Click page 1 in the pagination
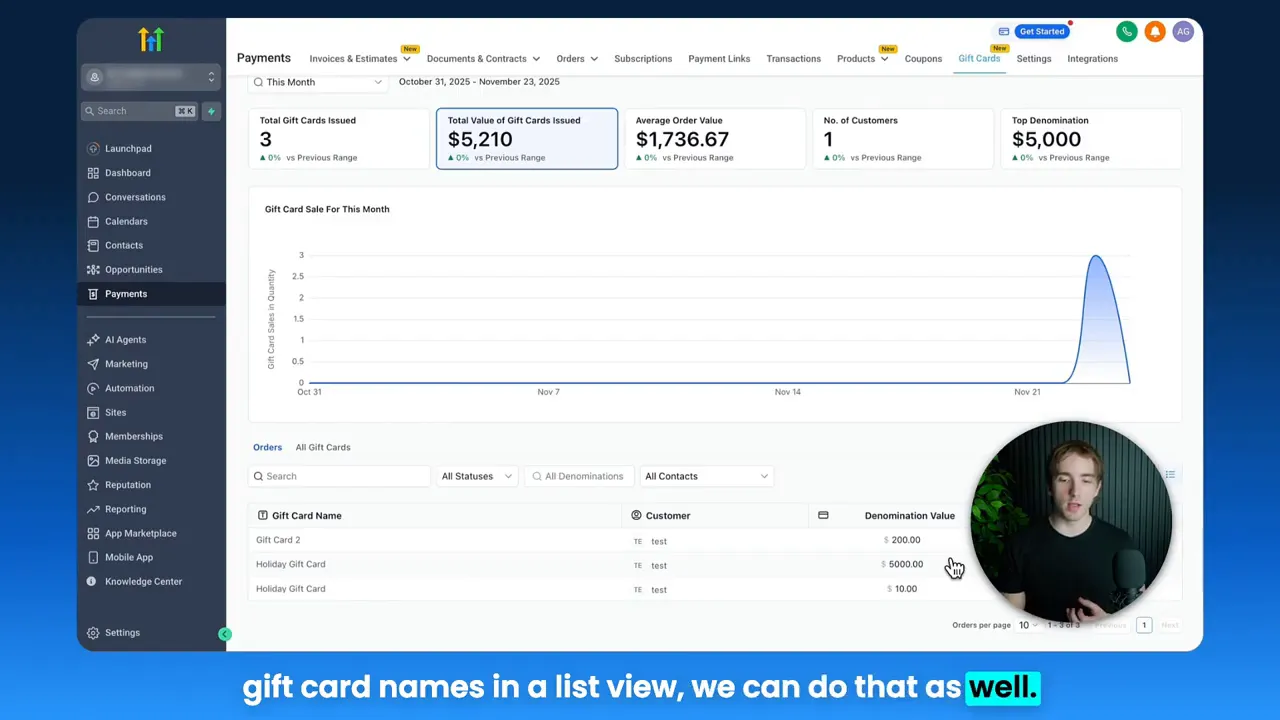Image resolution: width=1280 pixels, height=720 pixels. coord(1144,625)
